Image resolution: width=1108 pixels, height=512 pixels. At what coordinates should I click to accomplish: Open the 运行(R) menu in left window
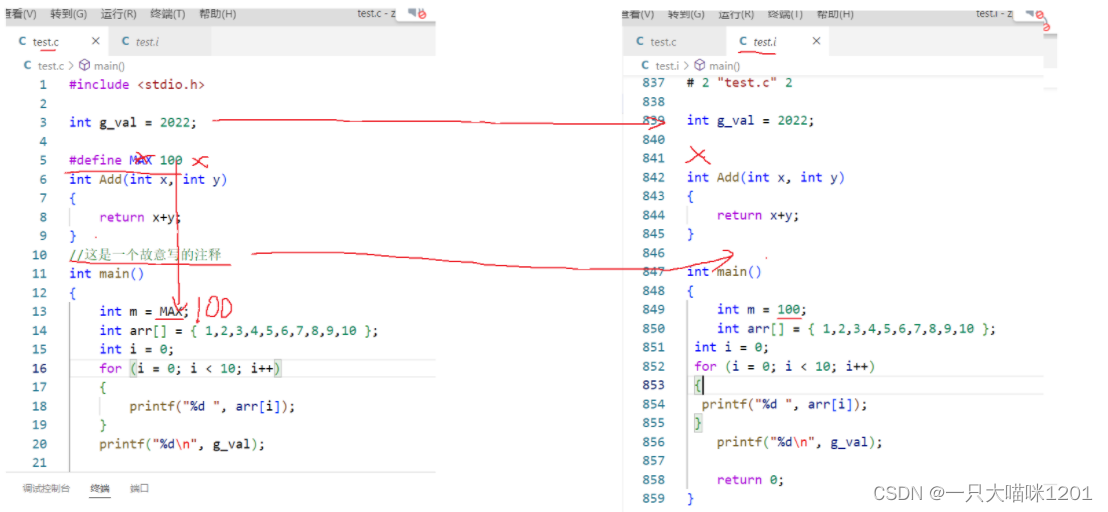tap(119, 14)
